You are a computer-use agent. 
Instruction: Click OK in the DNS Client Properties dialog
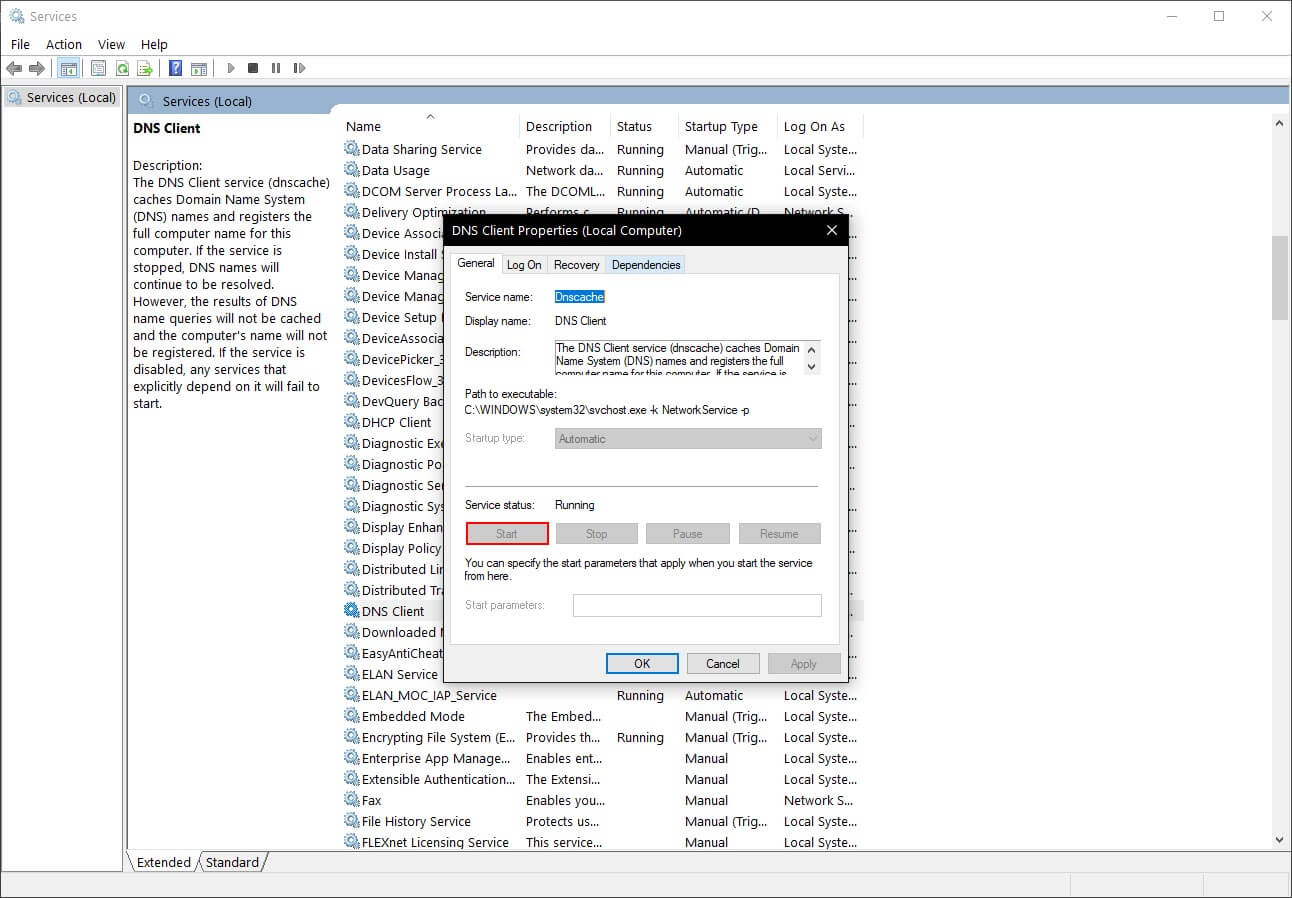pyautogui.click(x=642, y=663)
